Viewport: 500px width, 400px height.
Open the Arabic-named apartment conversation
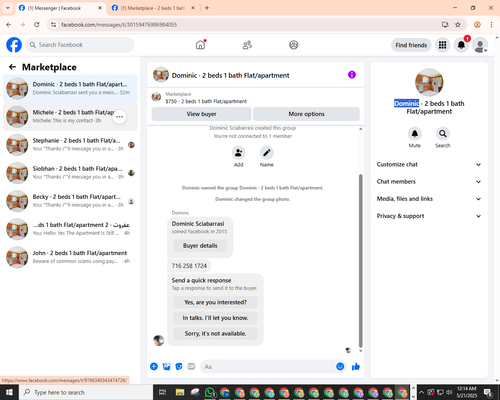[x=70, y=229]
